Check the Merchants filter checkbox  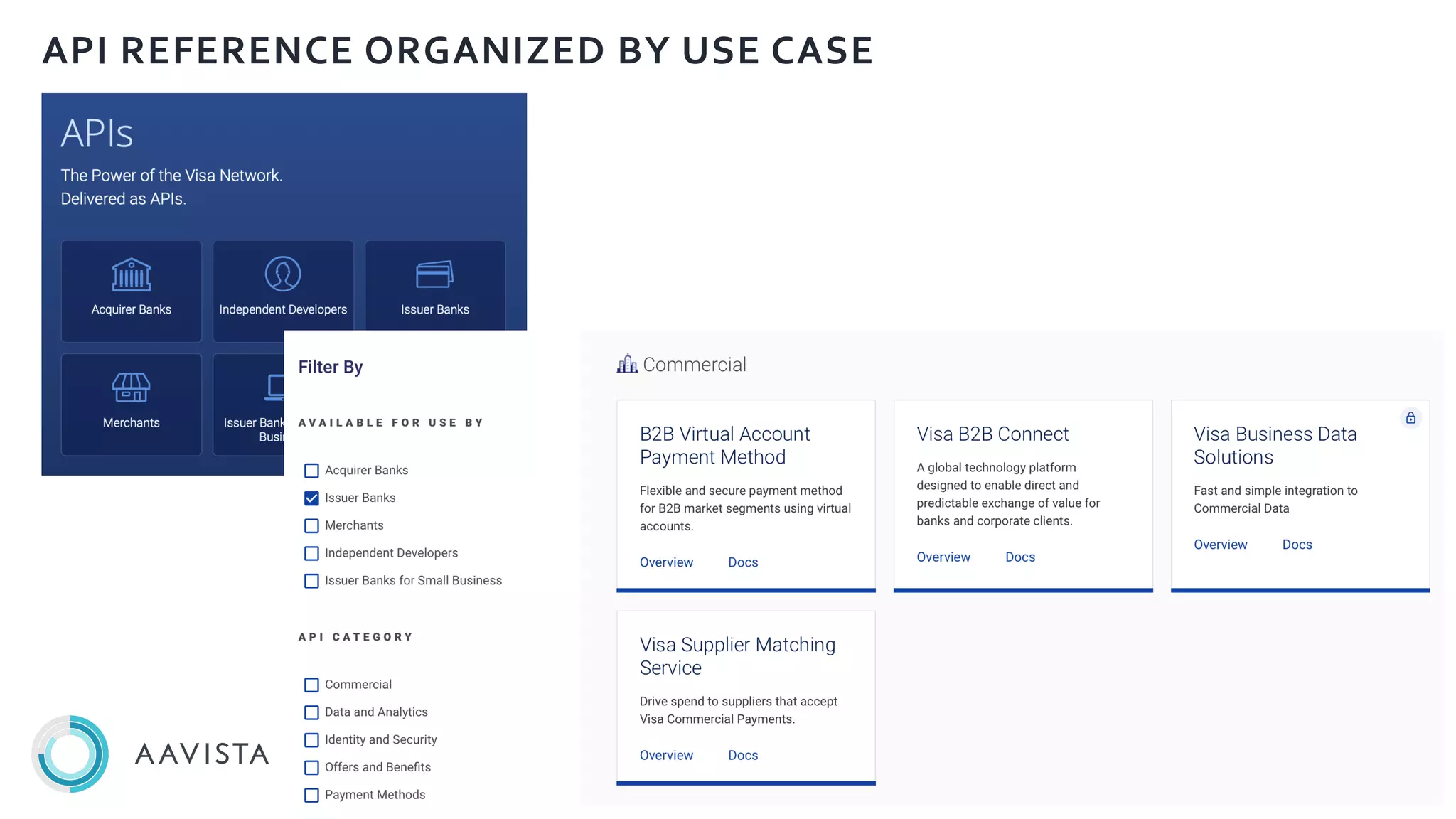(x=311, y=526)
